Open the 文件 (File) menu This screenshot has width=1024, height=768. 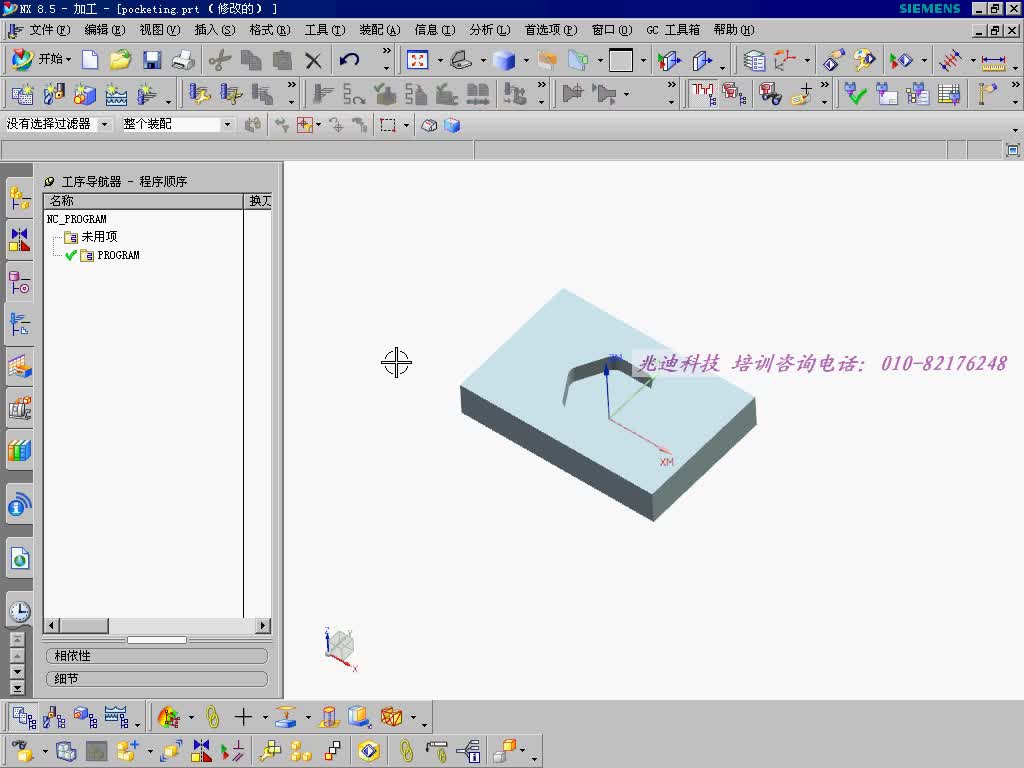point(50,30)
